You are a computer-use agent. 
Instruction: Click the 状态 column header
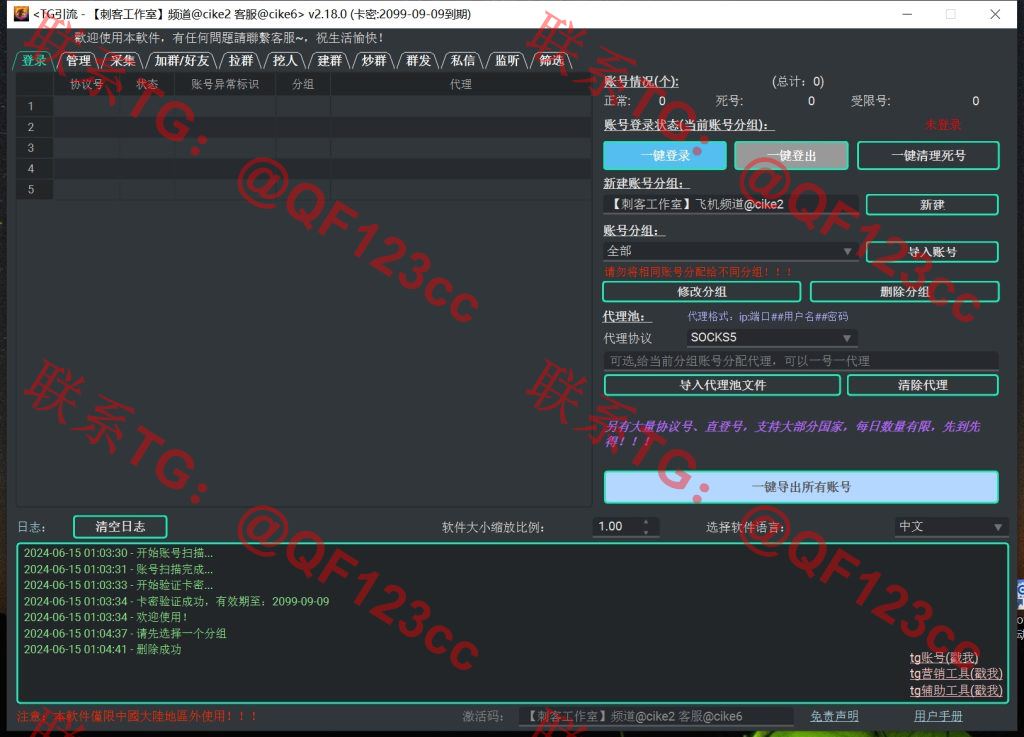click(x=147, y=84)
